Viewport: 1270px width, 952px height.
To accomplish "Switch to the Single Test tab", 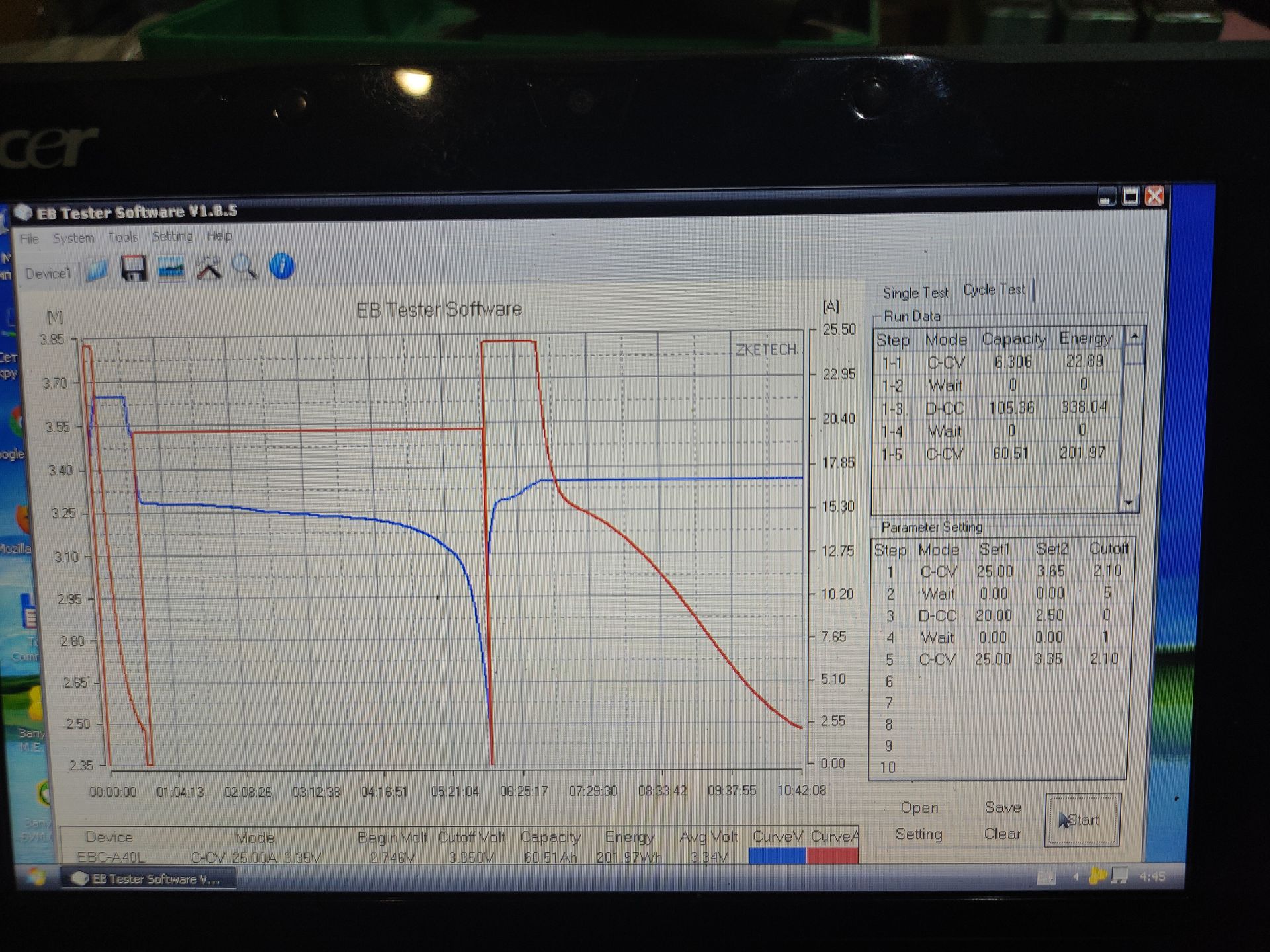I will 915,293.
